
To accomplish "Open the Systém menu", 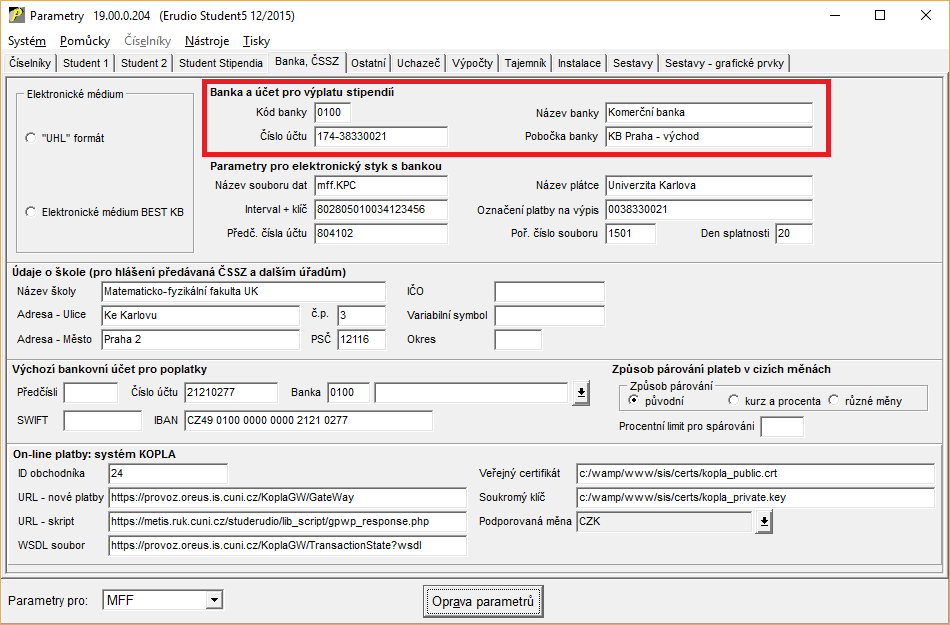I will (27, 41).
